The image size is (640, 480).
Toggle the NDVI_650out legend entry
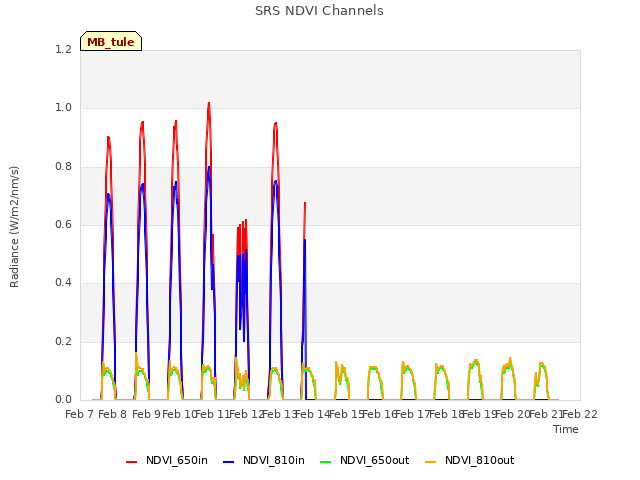click(x=364, y=461)
